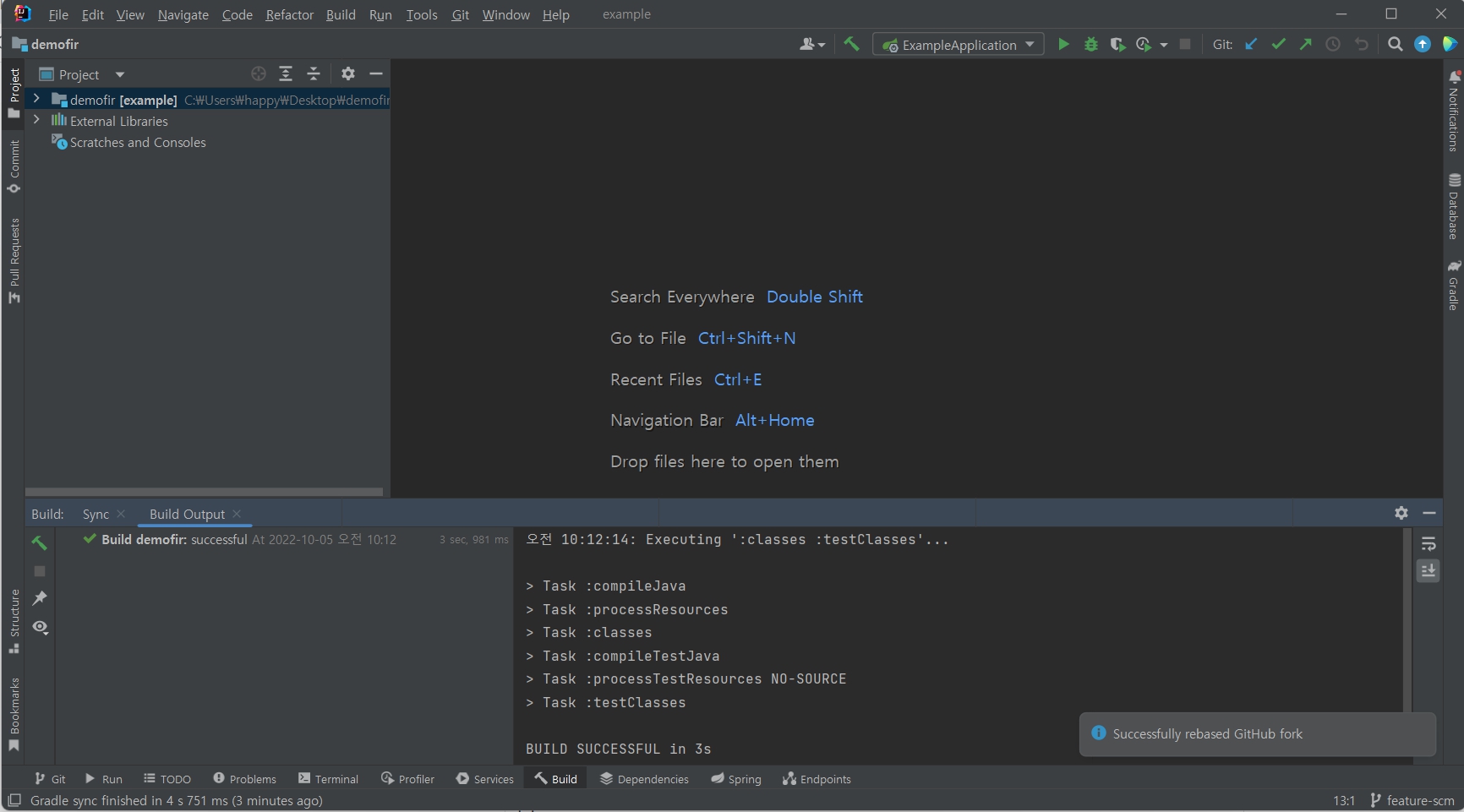Open the Problems tool window

(244, 779)
